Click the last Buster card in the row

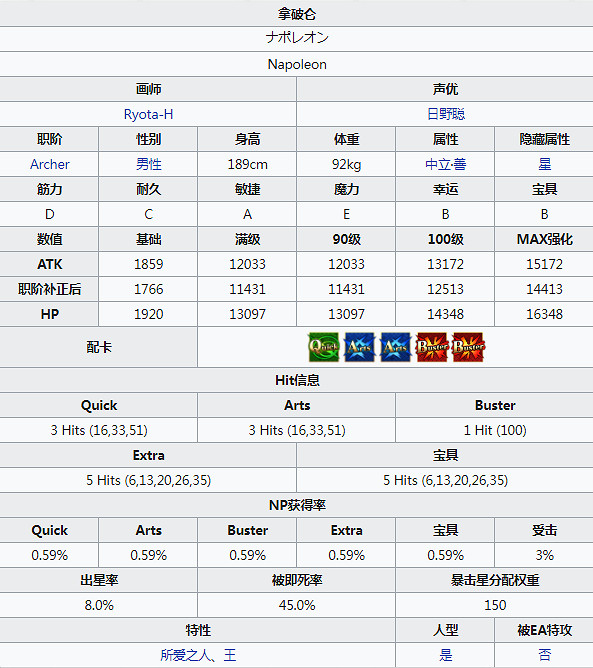[x=468, y=347]
